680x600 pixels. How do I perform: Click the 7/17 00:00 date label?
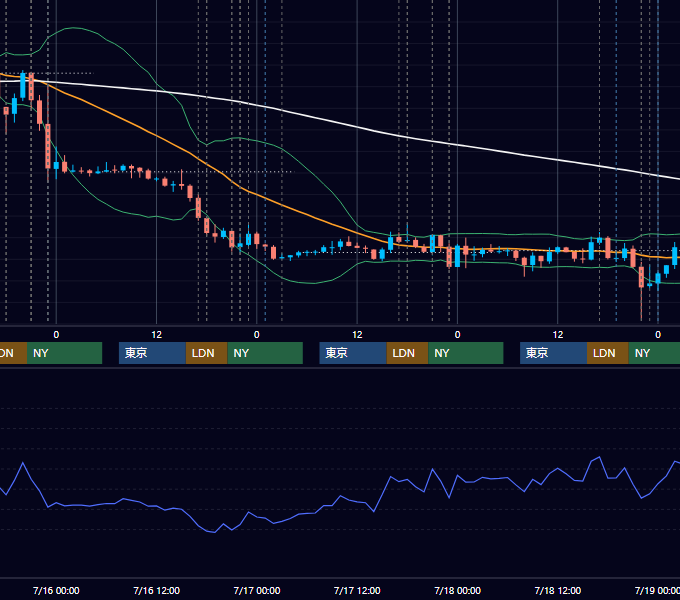coord(257,590)
